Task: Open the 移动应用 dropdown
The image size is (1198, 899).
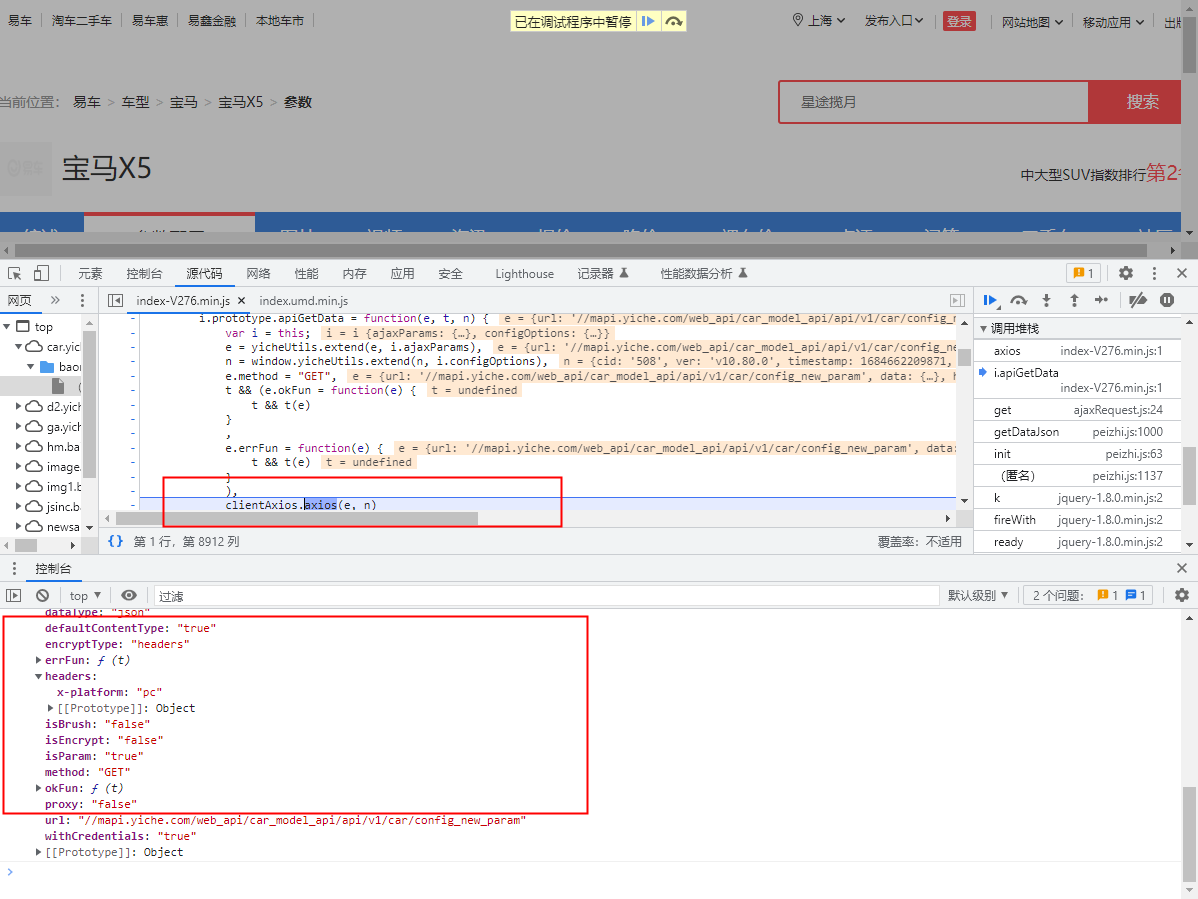Action: 1113,22
